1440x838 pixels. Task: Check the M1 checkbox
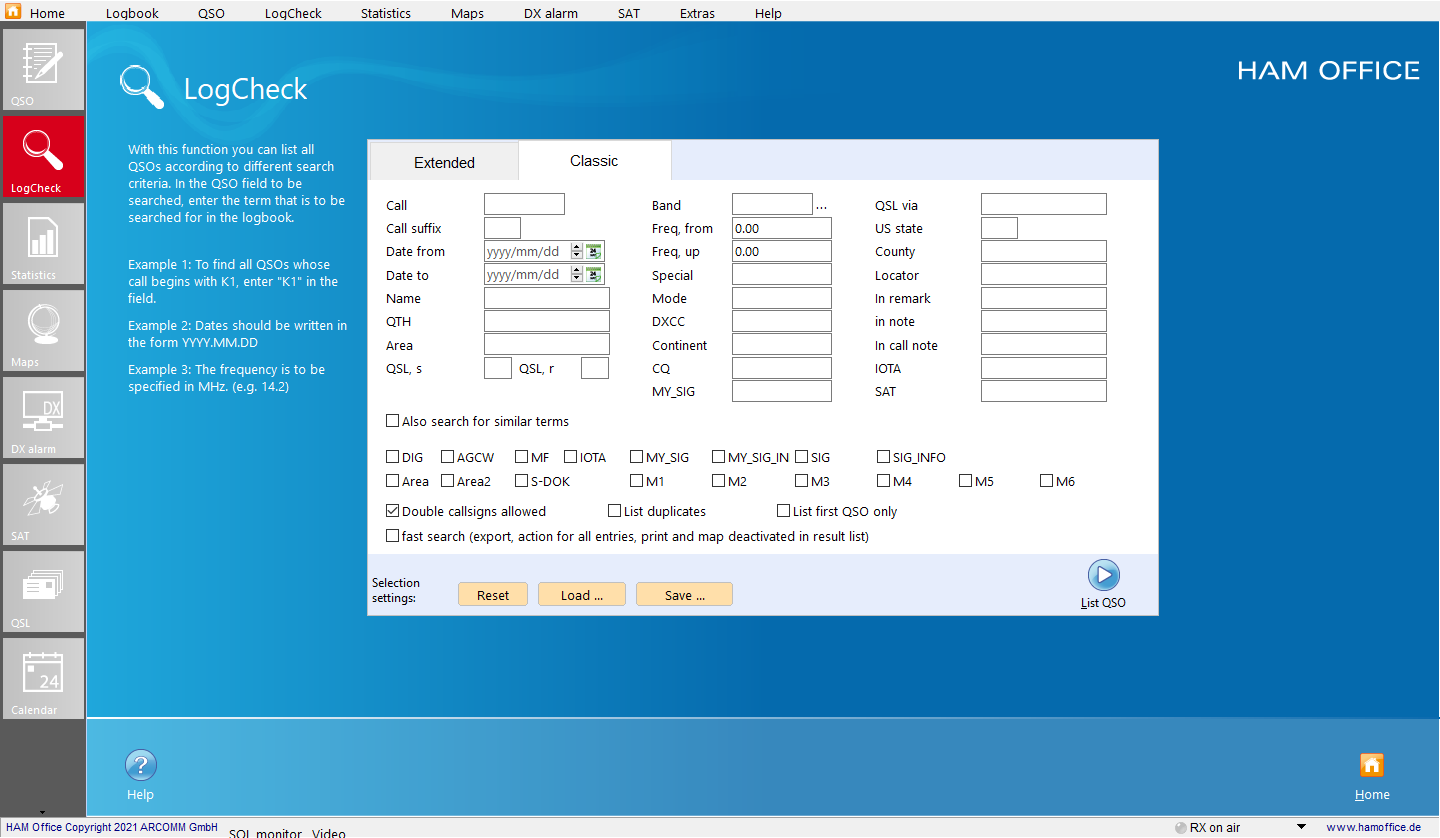[x=637, y=481]
